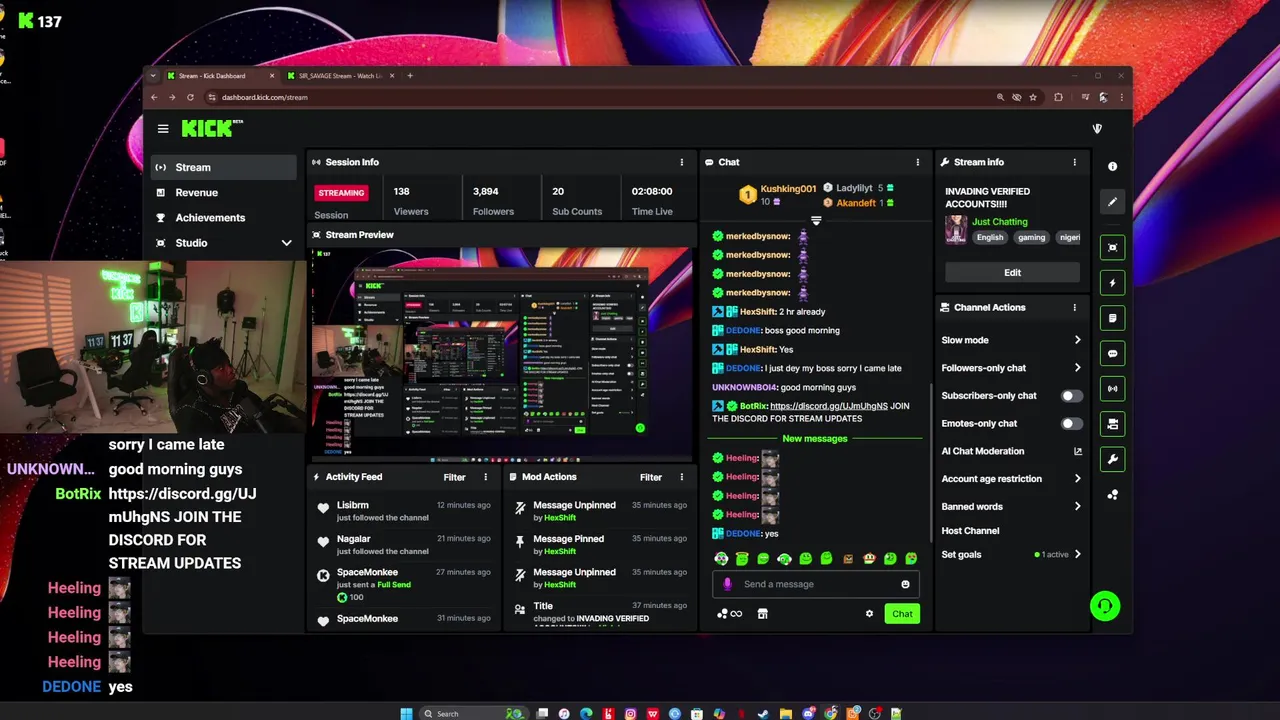The height and width of the screenshot is (720, 1280).
Task: Click the three-dots cluster icon at the right sidebar bottom
Action: pos(1112,495)
